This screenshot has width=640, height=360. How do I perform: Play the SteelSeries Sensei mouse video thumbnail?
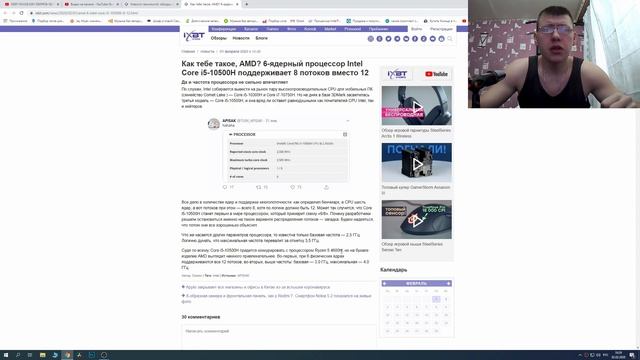(x=417, y=220)
